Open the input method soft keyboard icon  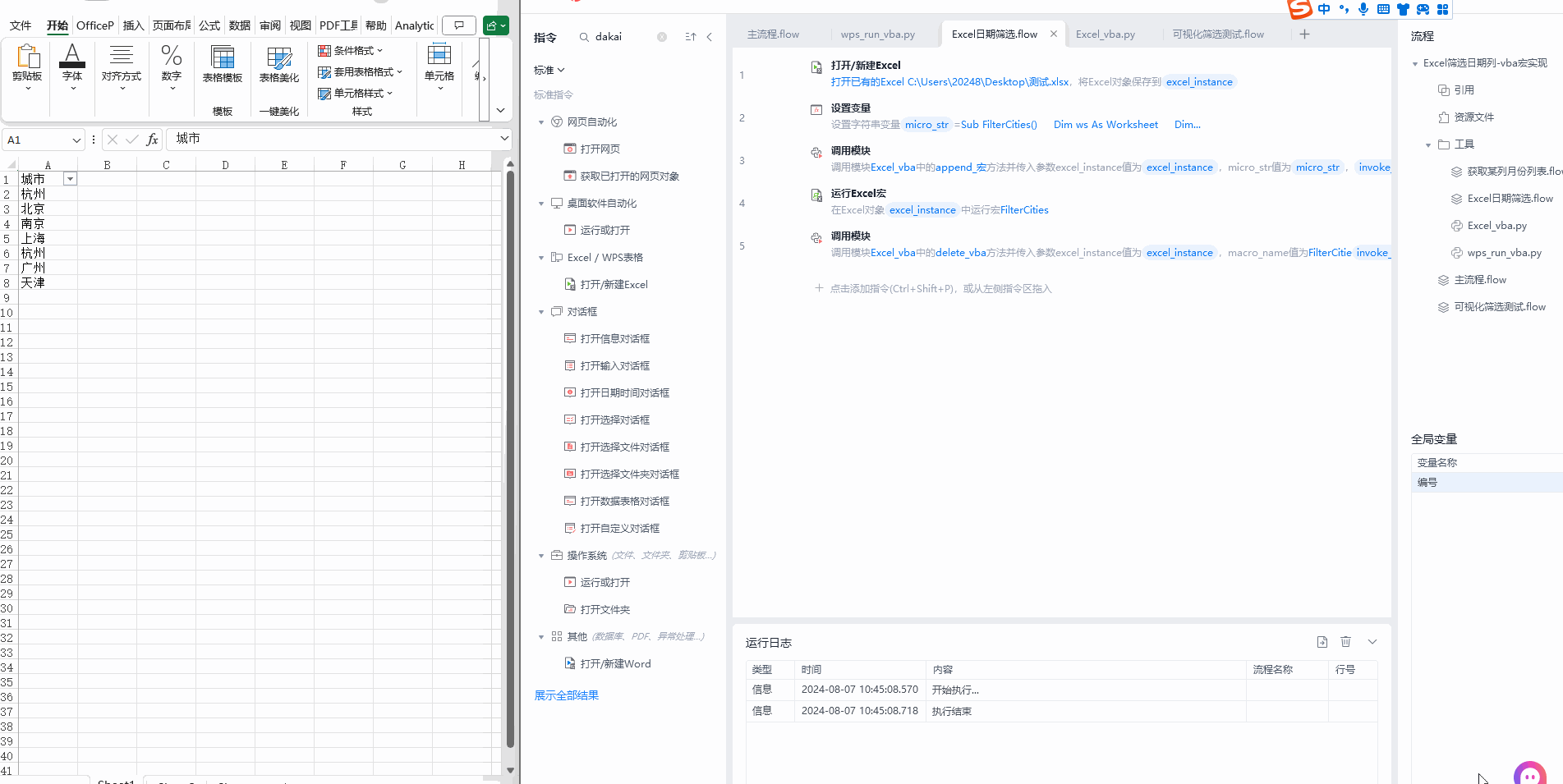click(x=1383, y=9)
